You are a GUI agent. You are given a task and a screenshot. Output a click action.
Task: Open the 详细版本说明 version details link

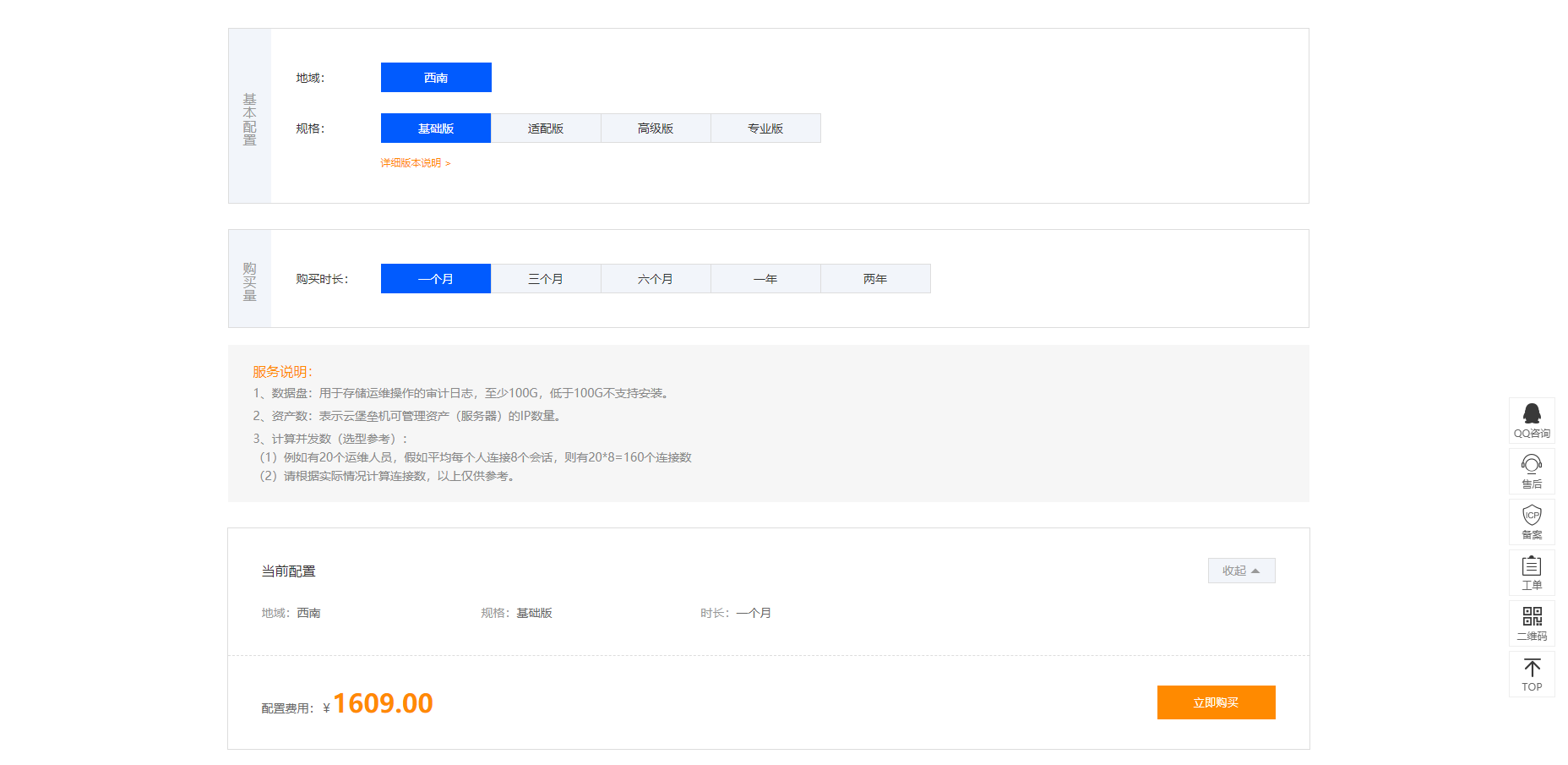(413, 161)
